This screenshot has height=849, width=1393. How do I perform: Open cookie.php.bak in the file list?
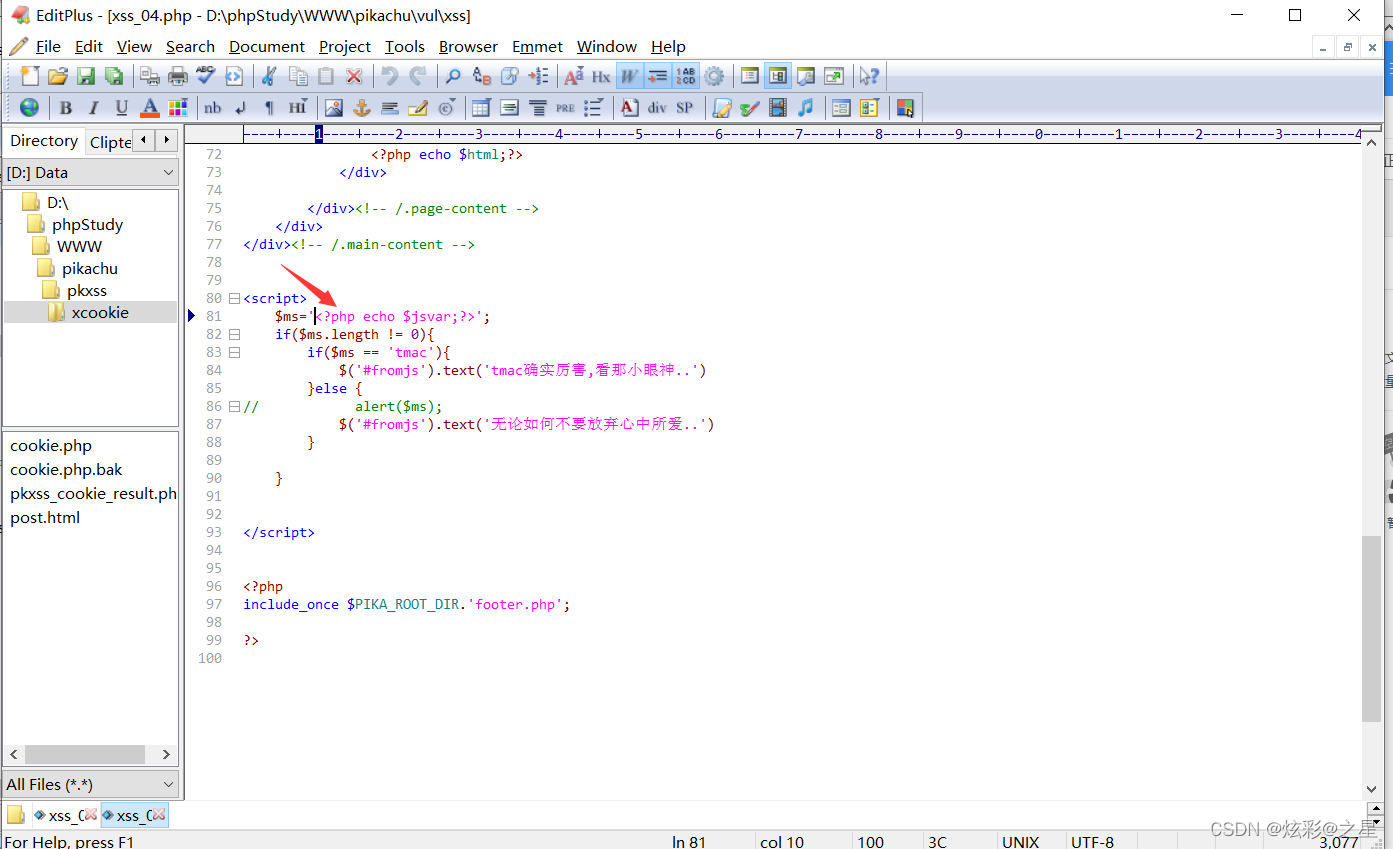66,469
